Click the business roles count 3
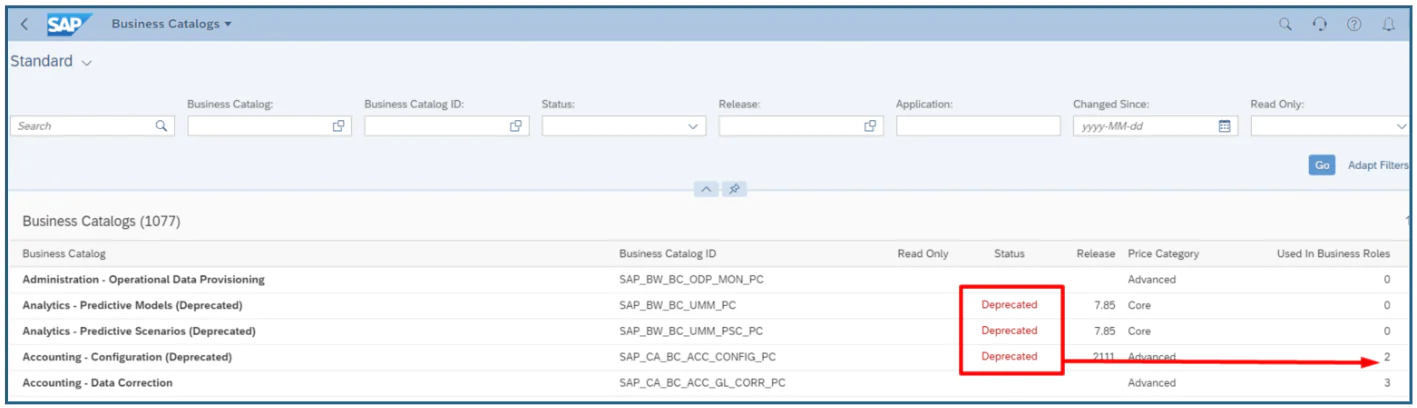Image resolution: width=1417 pixels, height=408 pixels. pyautogui.click(x=1387, y=383)
